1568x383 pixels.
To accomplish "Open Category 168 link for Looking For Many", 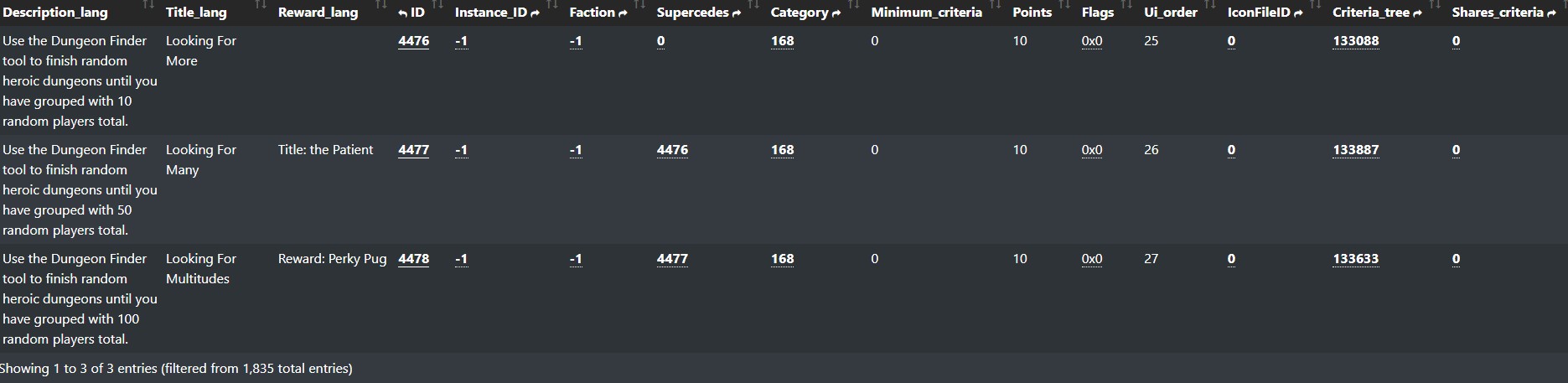I will [x=782, y=150].
